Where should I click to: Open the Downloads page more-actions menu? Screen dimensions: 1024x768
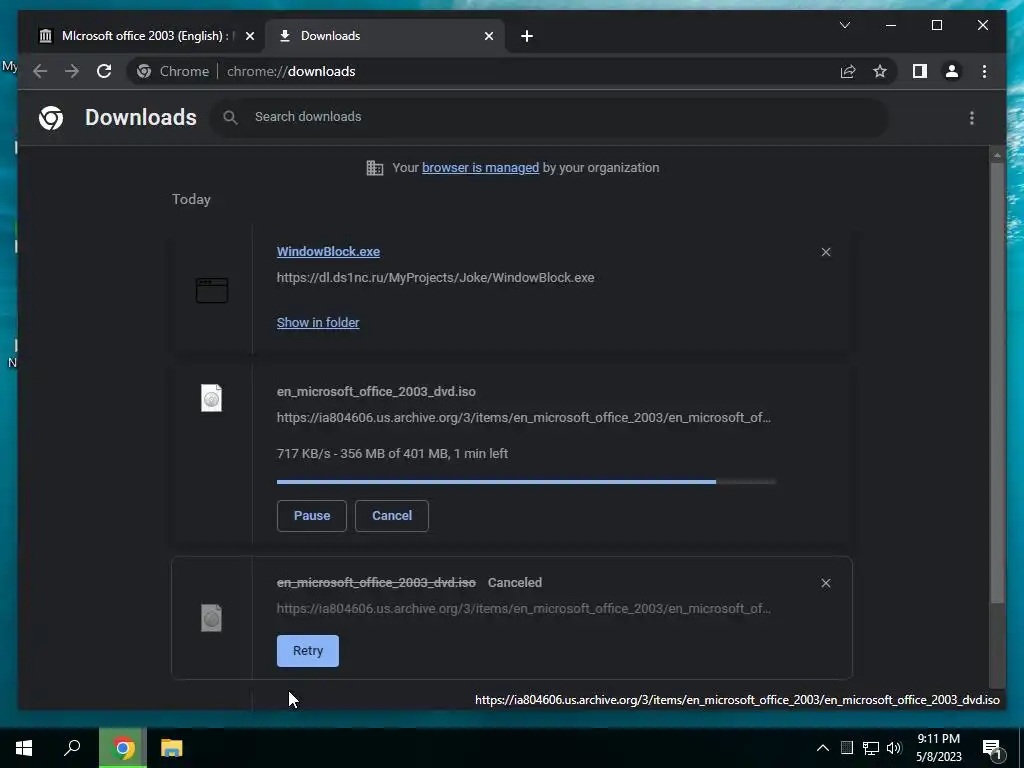(972, 118)
